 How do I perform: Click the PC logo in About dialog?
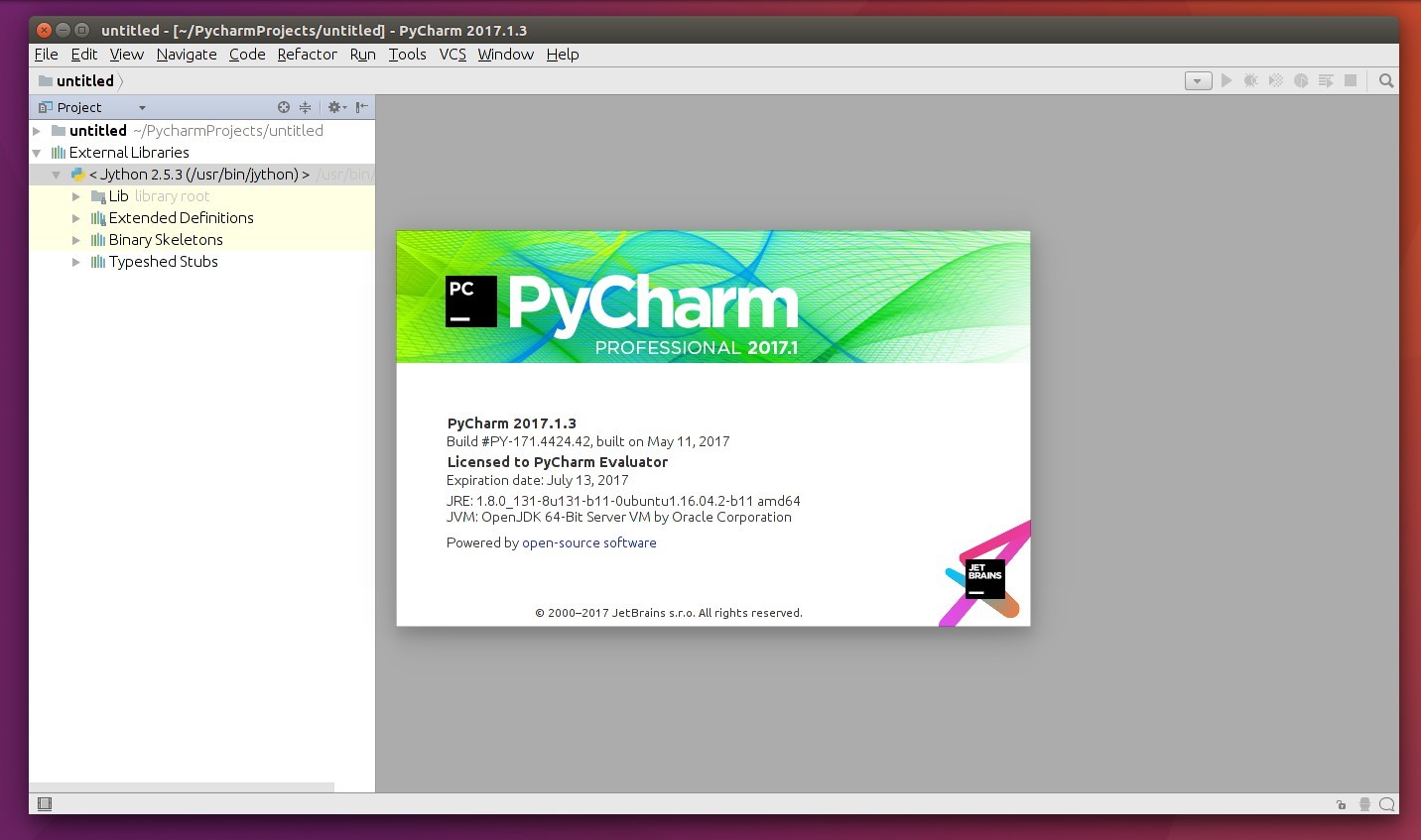(x=471, y=301)
